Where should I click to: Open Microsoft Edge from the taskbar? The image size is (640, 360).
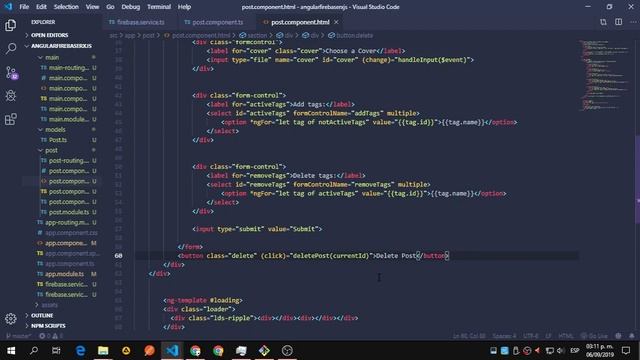tap(80, 351)
